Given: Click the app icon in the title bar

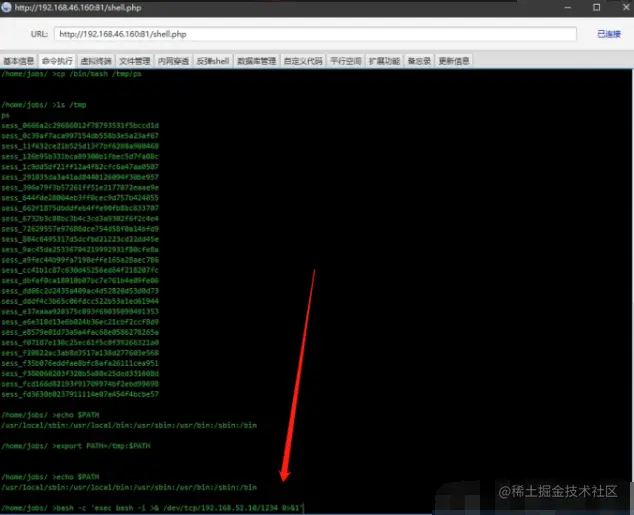Looking at the screenshot, I should click(6, 7).
